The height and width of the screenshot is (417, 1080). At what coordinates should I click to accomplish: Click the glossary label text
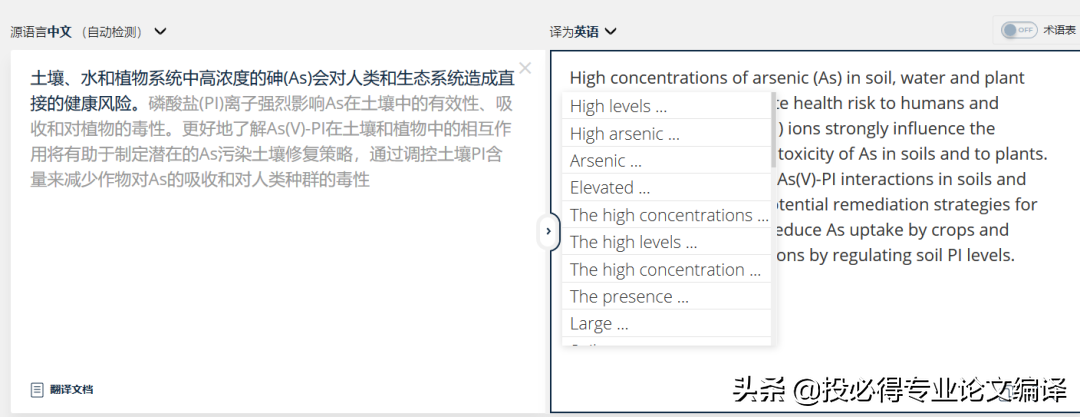(x=1059, y=30)
